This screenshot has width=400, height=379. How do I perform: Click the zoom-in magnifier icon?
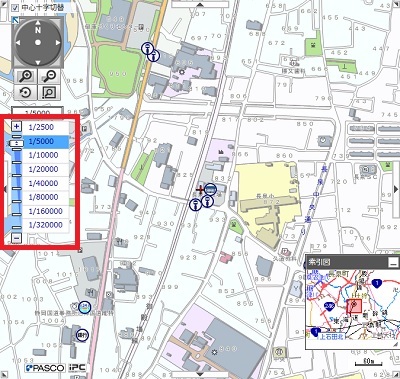coord(26,76)
